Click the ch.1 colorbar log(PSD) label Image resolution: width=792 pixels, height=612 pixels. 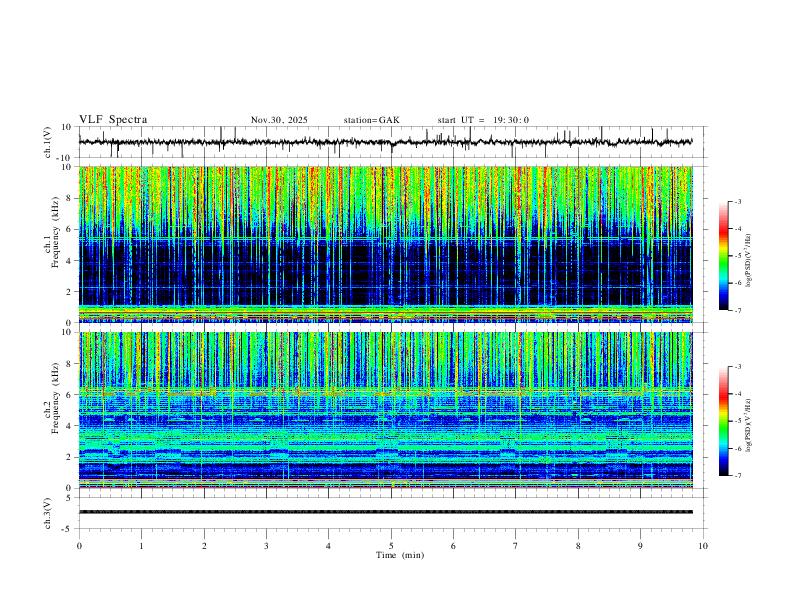[x=749, y=261]
